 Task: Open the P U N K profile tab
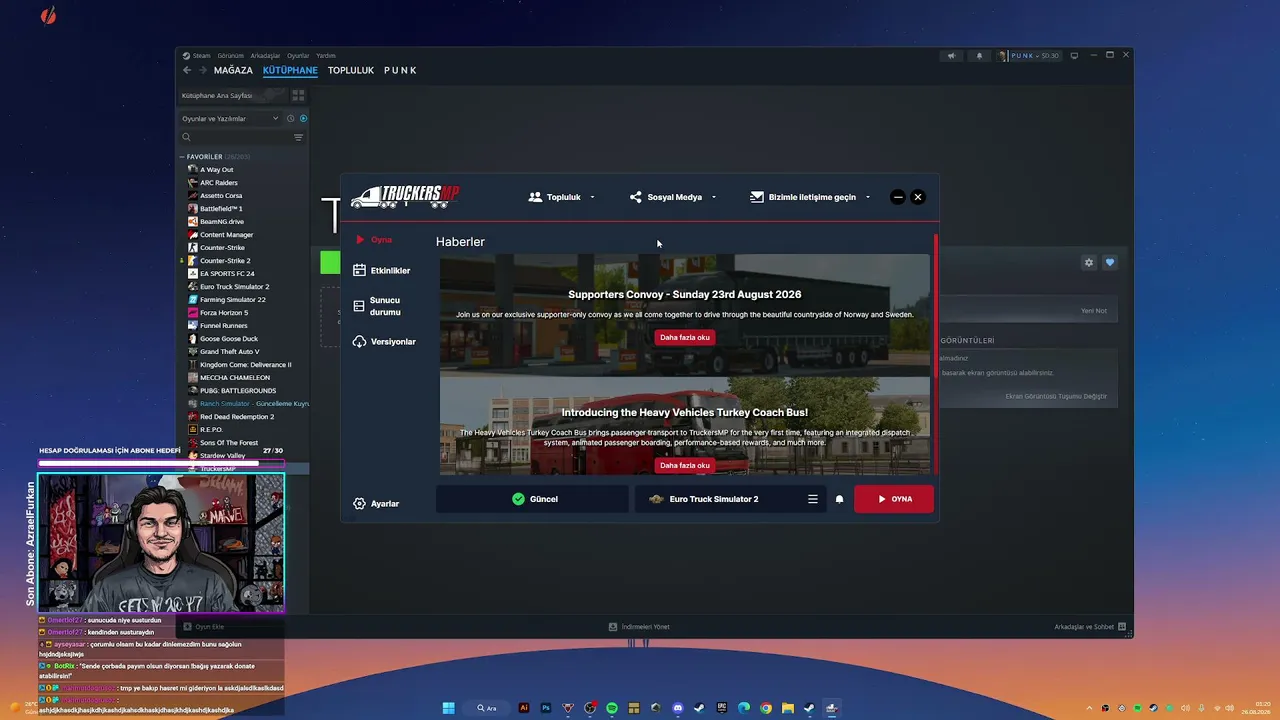[x=400, y=71]
